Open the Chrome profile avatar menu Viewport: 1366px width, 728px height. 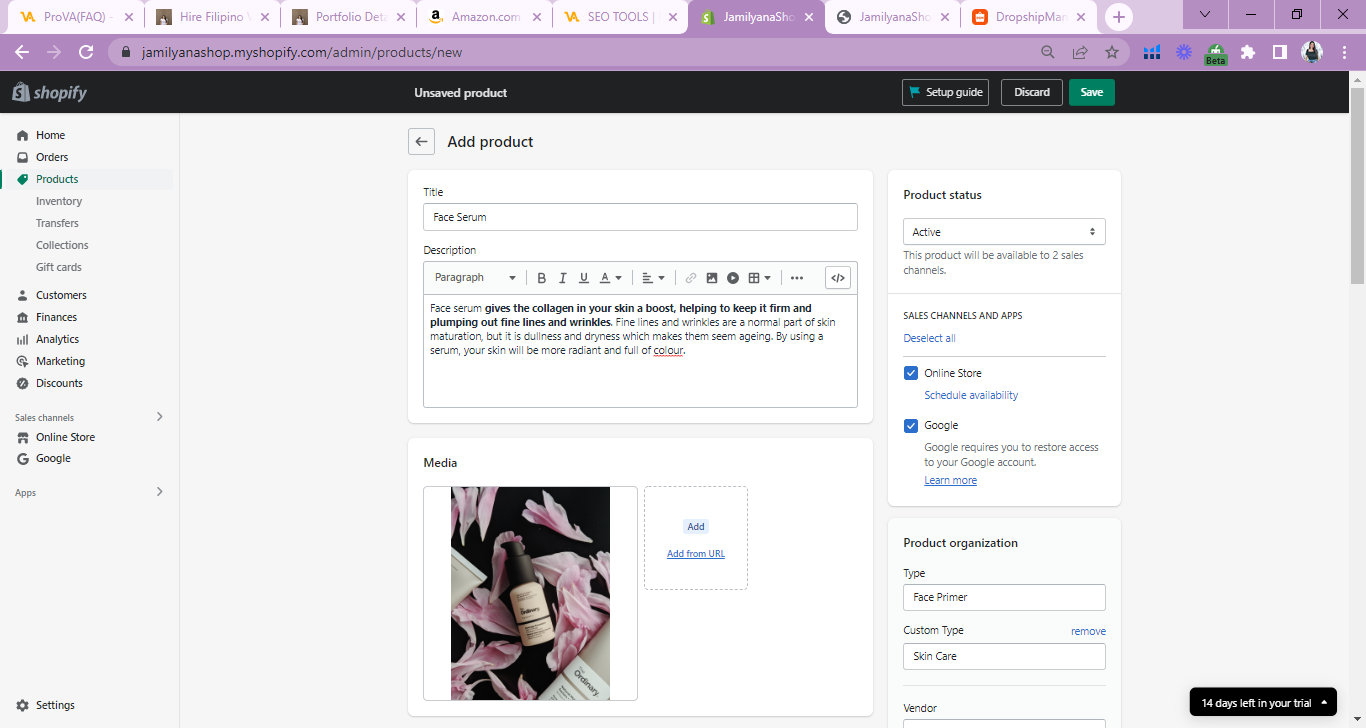click(1312, 52)
